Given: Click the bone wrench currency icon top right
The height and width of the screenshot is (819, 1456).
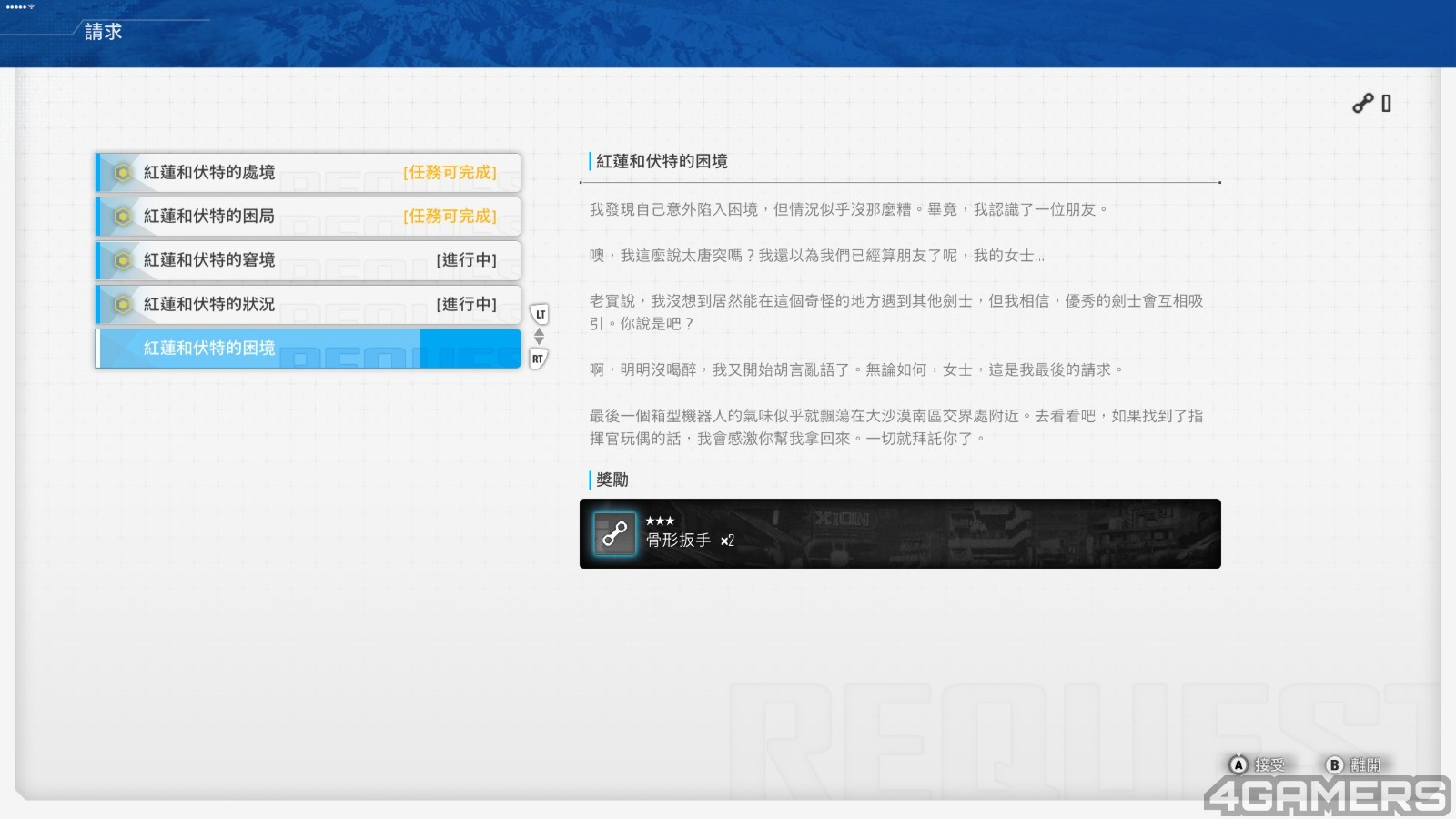Looking at the screenshot, I should click(1362, 104).
